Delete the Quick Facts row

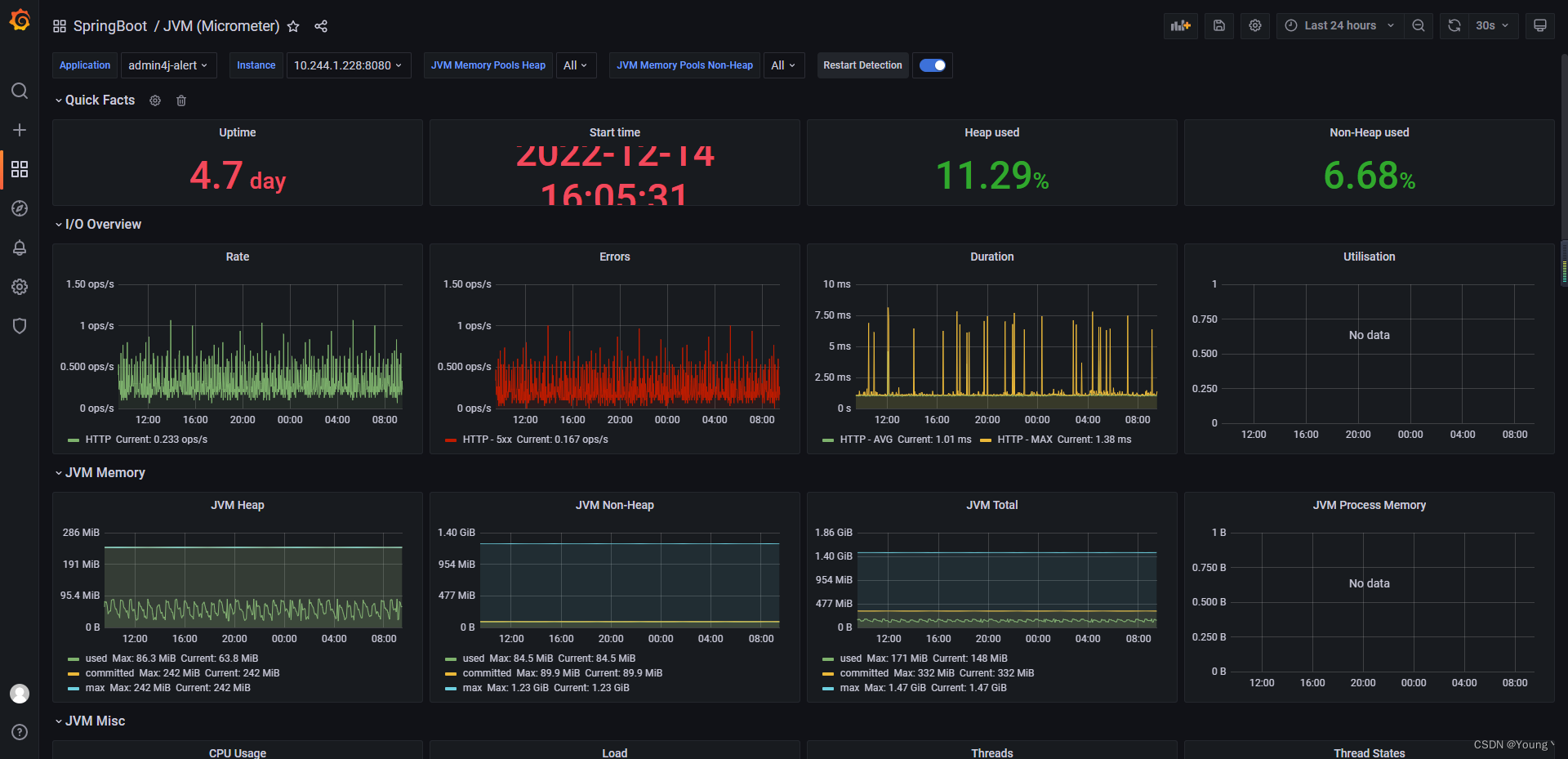181,100
